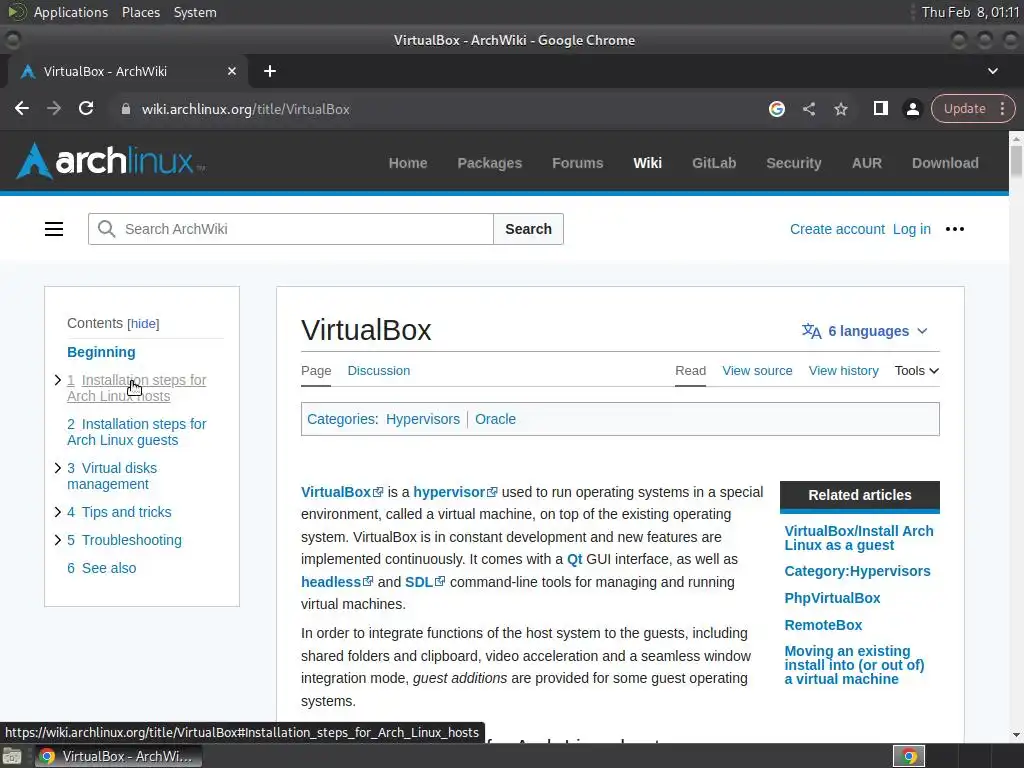This screenshot has width=1024, height=768.
Task: Open the Tools dropdown menu
Action: pos(916,371)
